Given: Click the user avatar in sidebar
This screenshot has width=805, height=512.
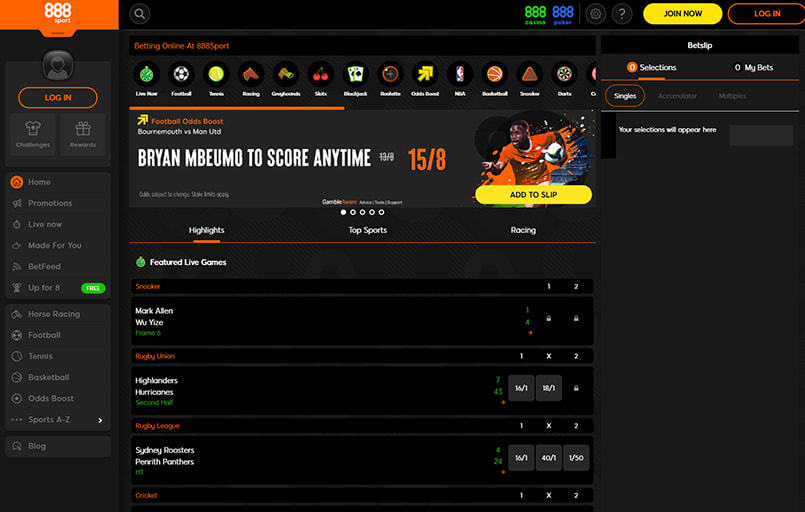Looking at the screenshot, I should tap(58, 65).
